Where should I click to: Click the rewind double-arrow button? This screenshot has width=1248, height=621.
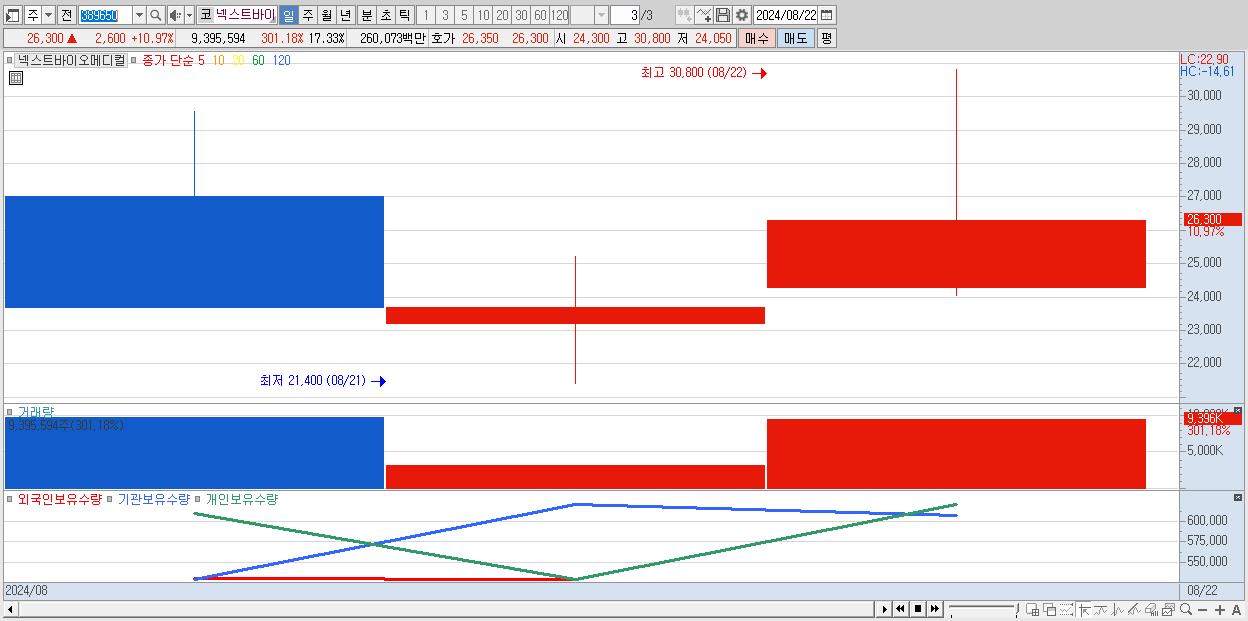(900, 609)
